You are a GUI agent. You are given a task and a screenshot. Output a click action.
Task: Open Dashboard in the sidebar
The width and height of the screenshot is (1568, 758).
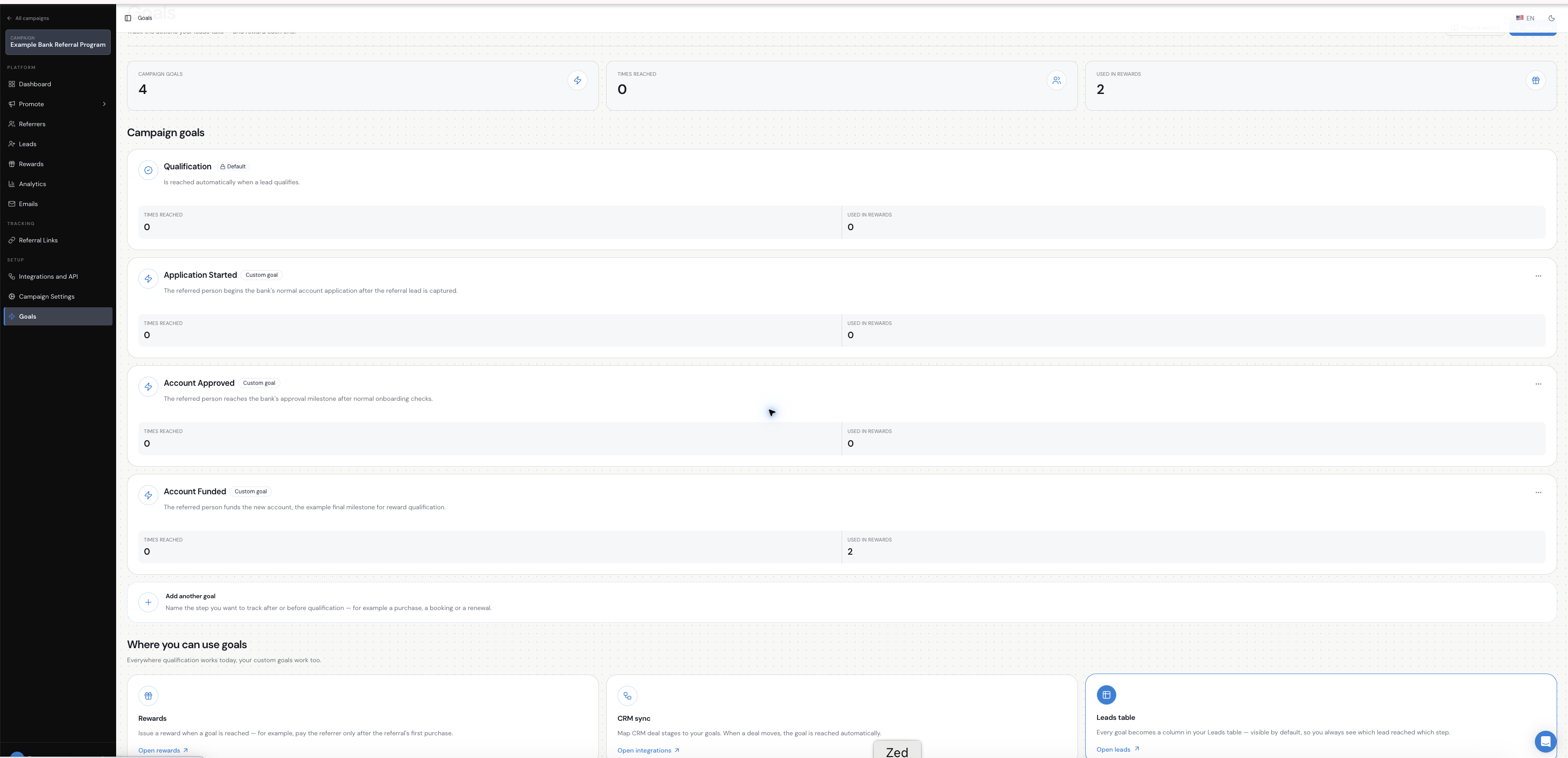58,84
